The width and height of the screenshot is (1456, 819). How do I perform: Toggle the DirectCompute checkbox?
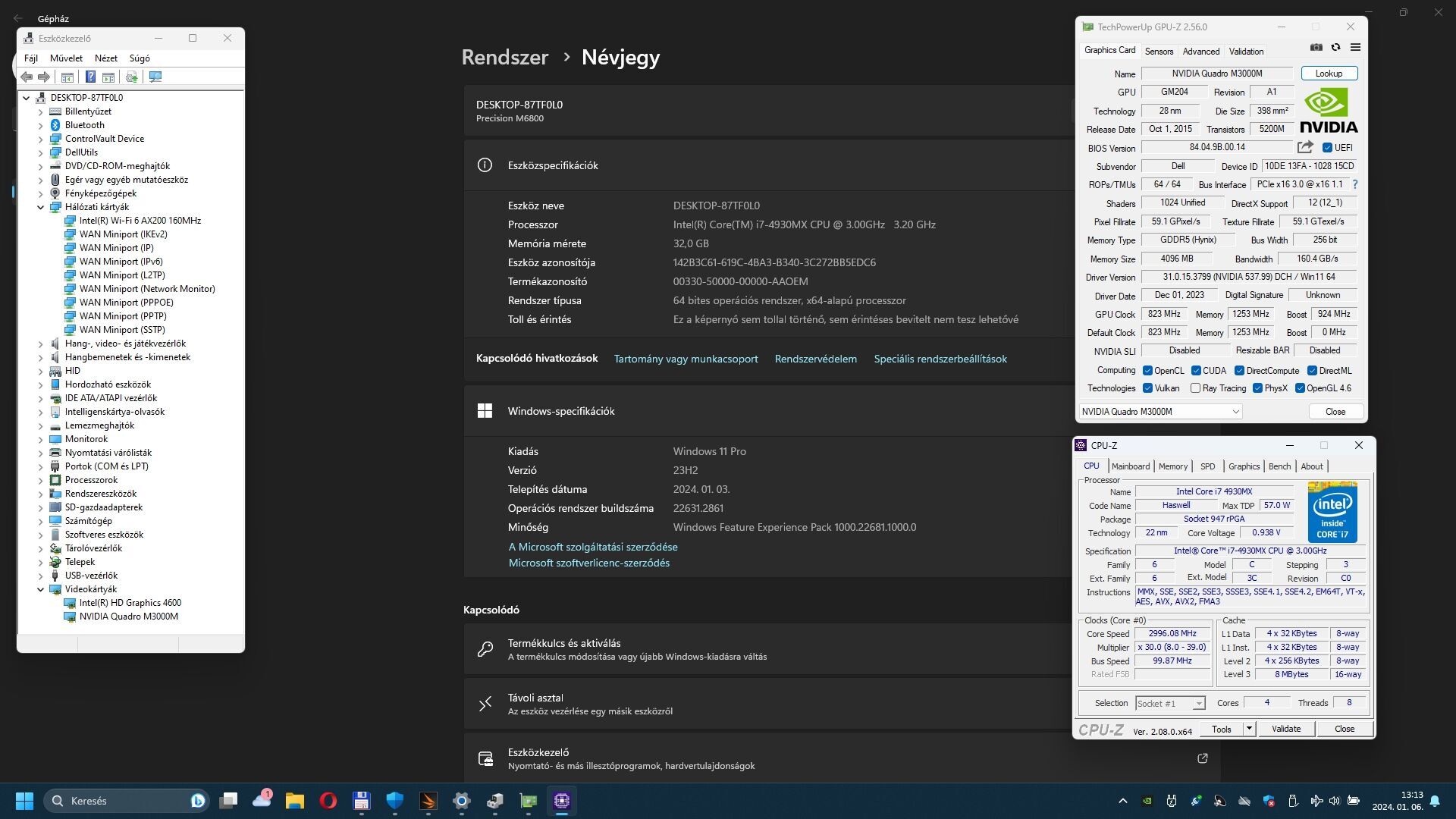point(1239,371)
